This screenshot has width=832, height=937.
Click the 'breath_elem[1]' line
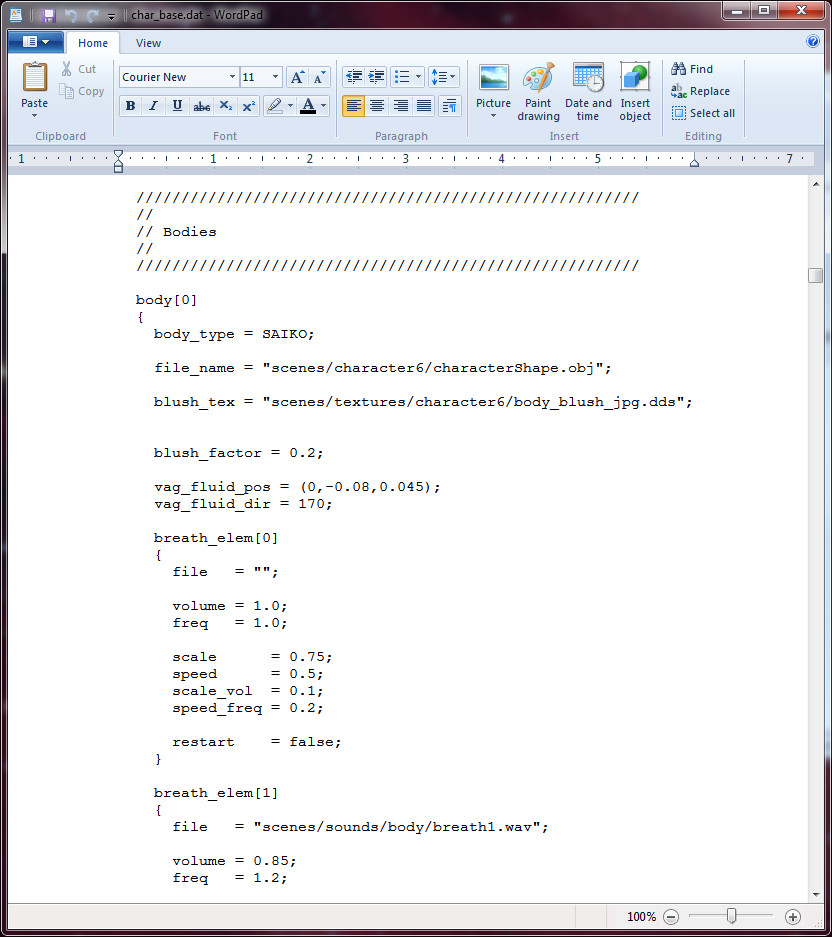coord(216,793)
